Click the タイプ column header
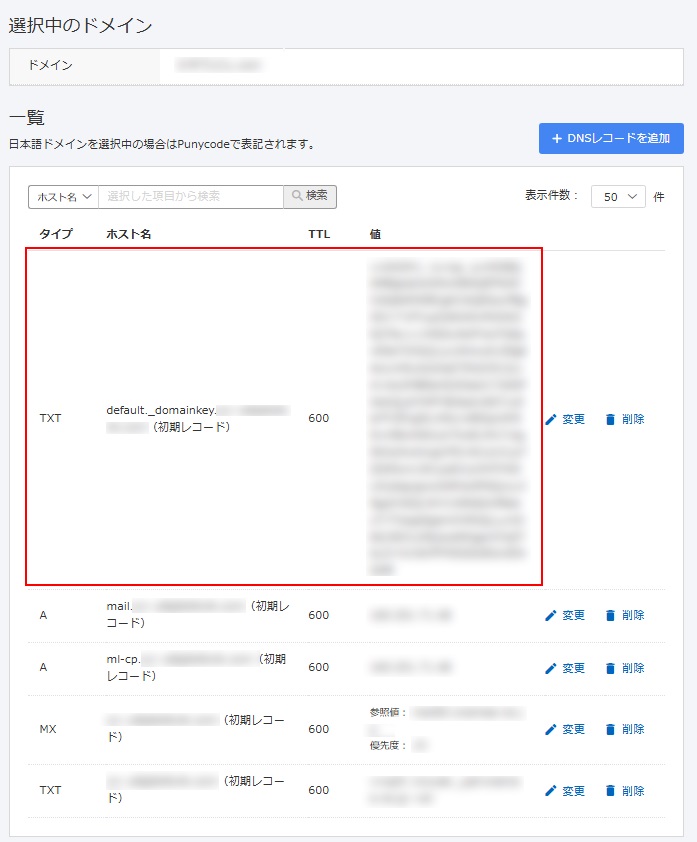Image resolution: width=697 pixels, height=842 pixels. [x=56, y=234]
